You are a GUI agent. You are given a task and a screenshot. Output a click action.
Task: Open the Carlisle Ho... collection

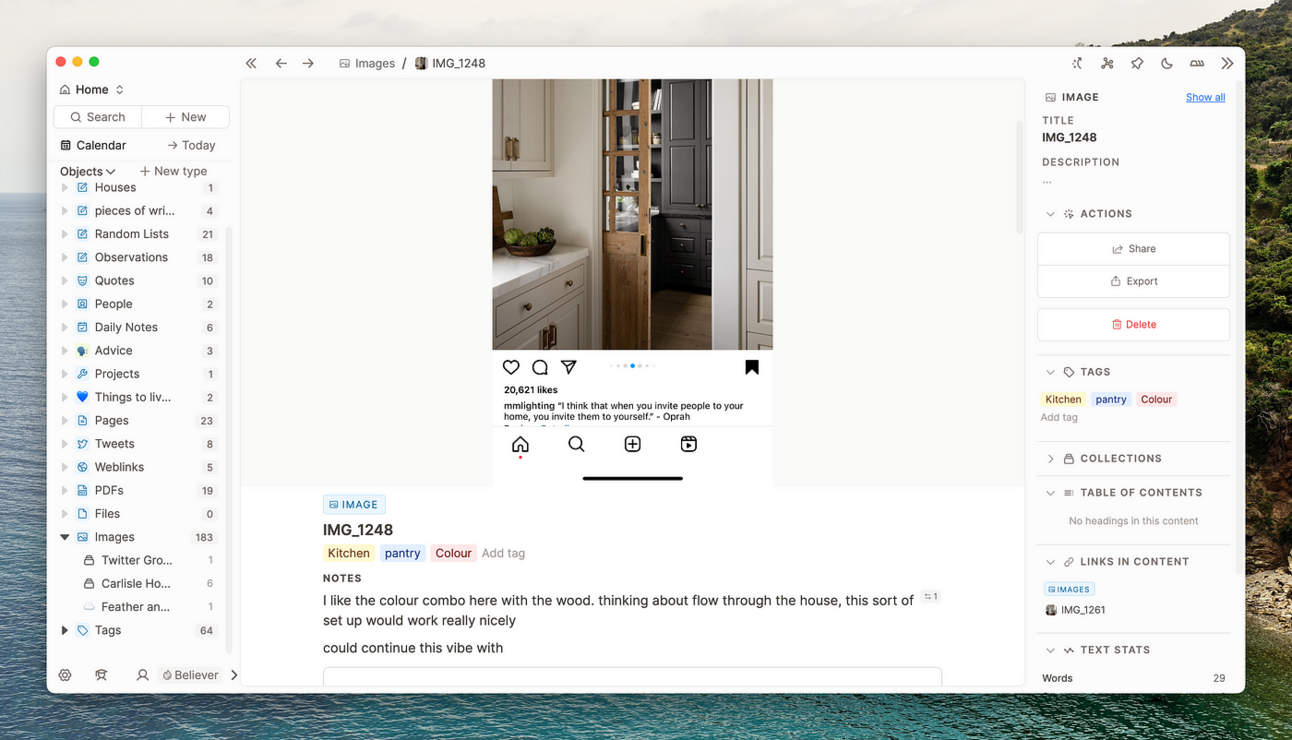coord(136,583)
